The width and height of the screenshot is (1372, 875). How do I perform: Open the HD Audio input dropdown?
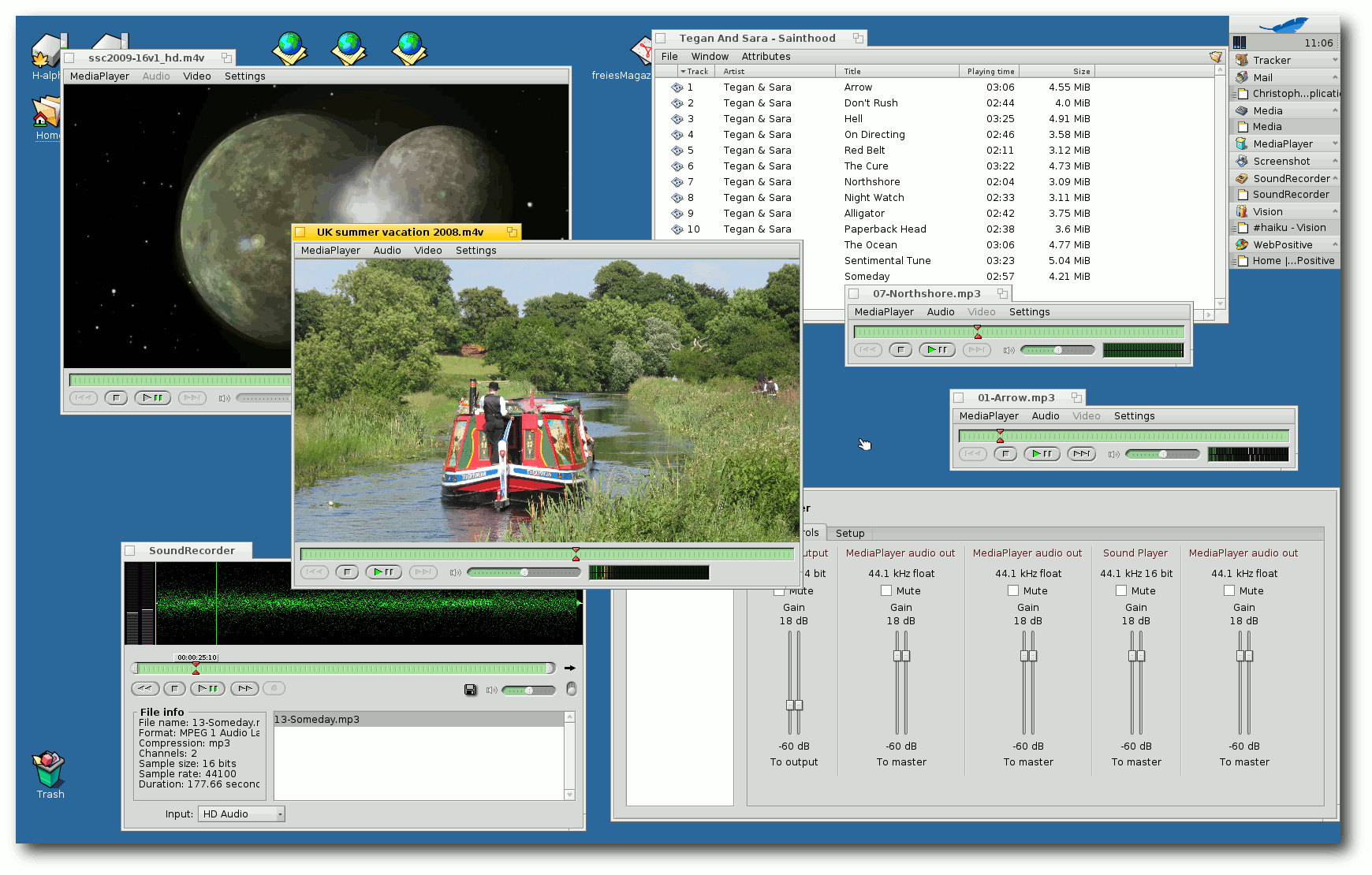241,814
